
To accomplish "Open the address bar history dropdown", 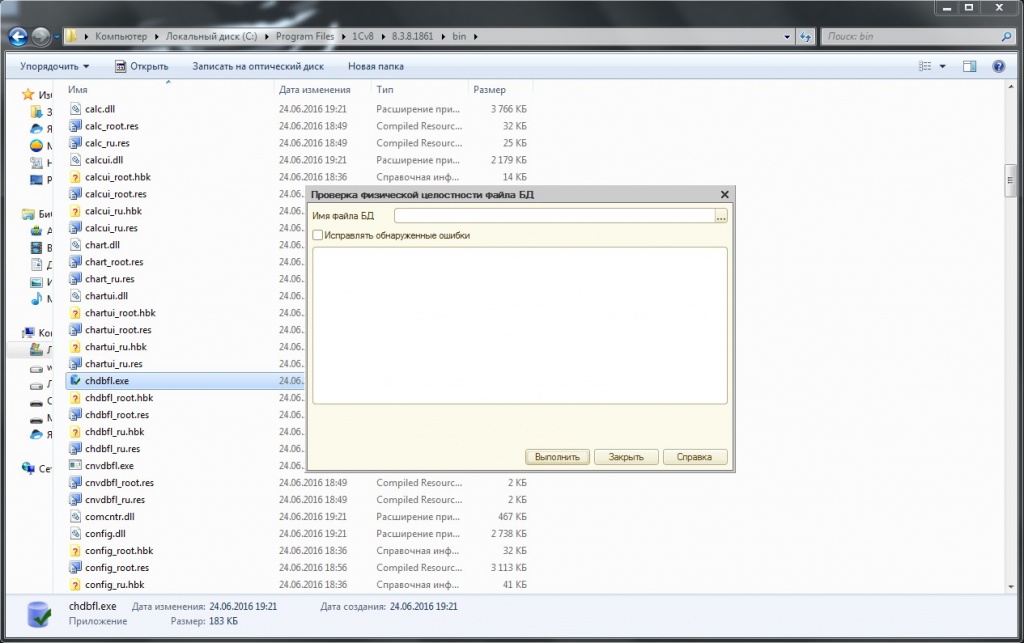I will click(785, 37).
